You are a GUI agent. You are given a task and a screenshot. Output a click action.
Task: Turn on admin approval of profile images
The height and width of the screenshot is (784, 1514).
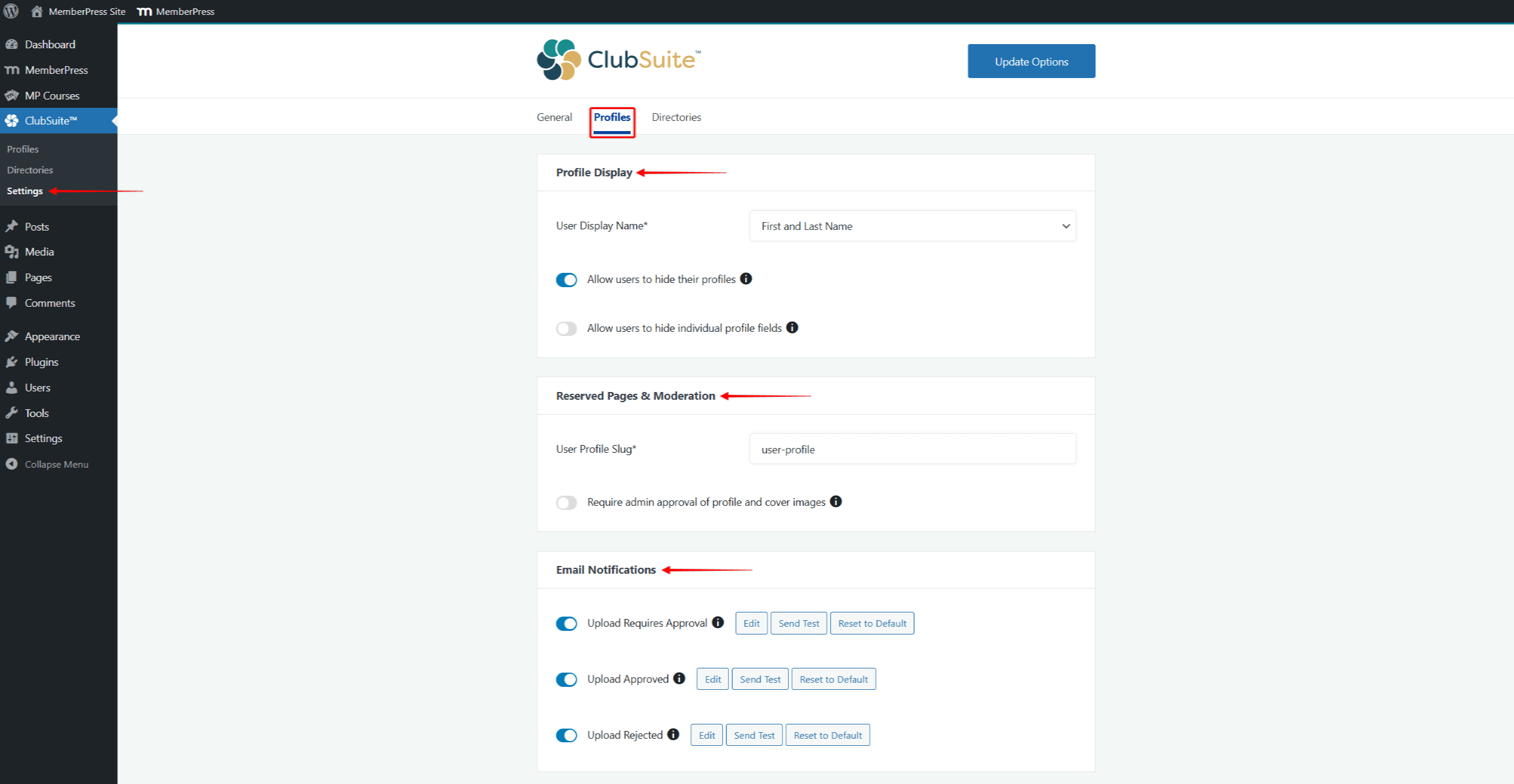(x=566, y=503)
